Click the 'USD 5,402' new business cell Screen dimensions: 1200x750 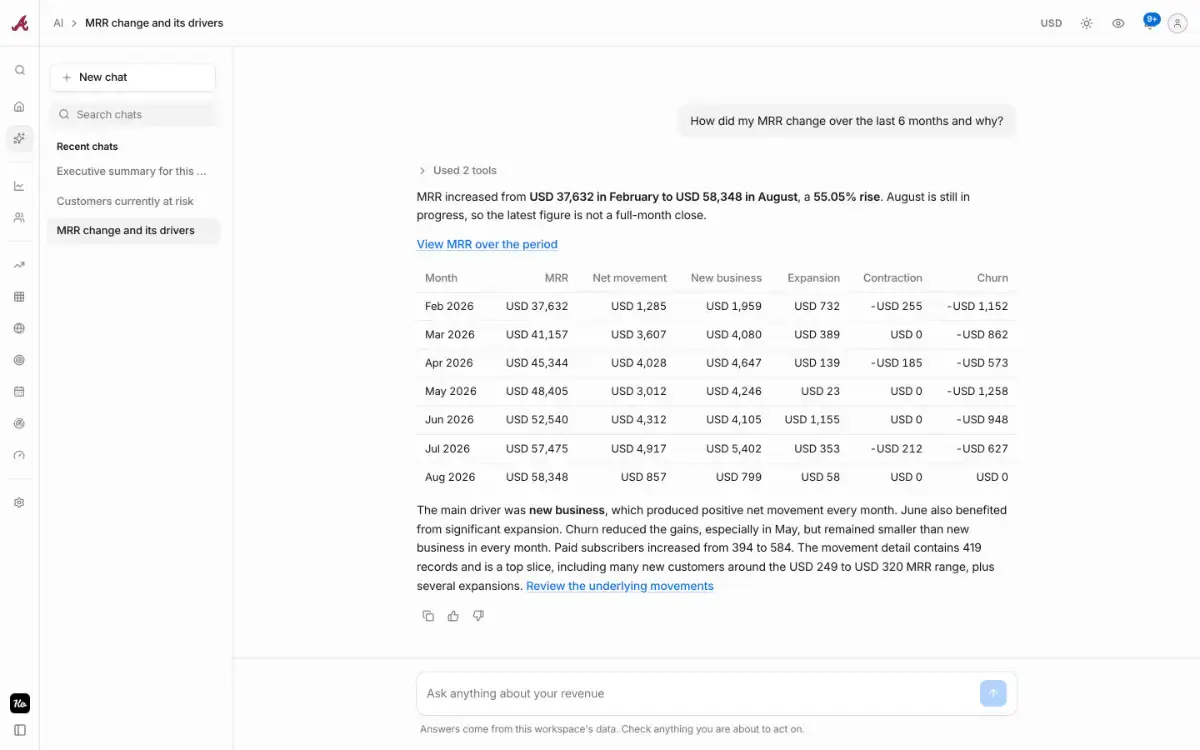(734, 448)
